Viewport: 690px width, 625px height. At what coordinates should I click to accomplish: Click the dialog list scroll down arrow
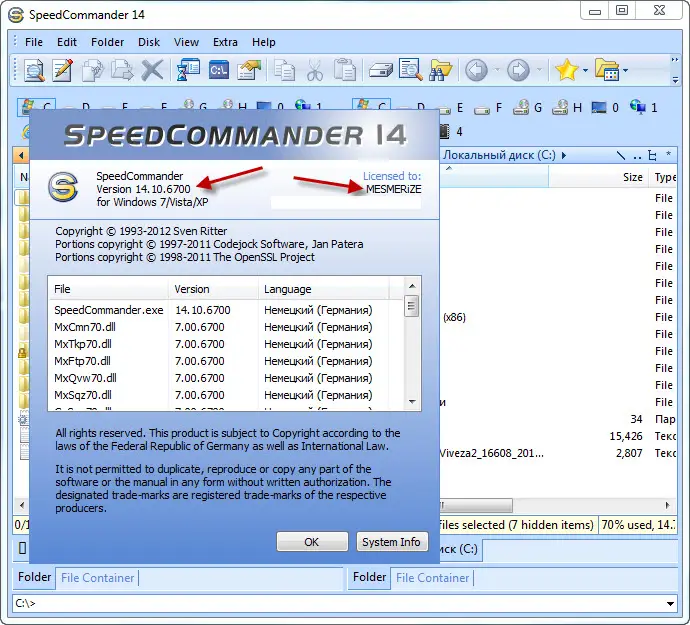click(x=412, y=401)
